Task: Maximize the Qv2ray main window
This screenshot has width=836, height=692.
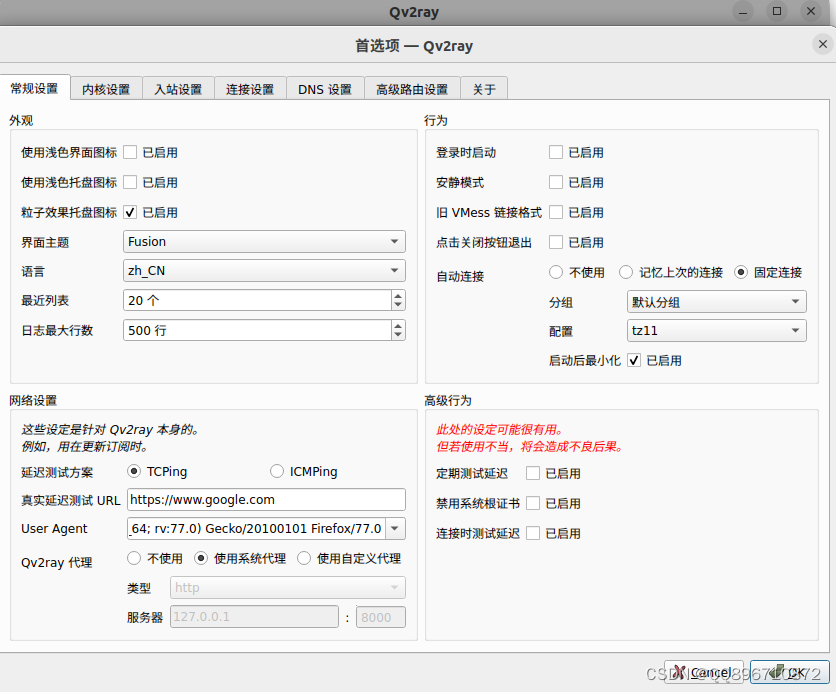Action: tap(777, 11)
